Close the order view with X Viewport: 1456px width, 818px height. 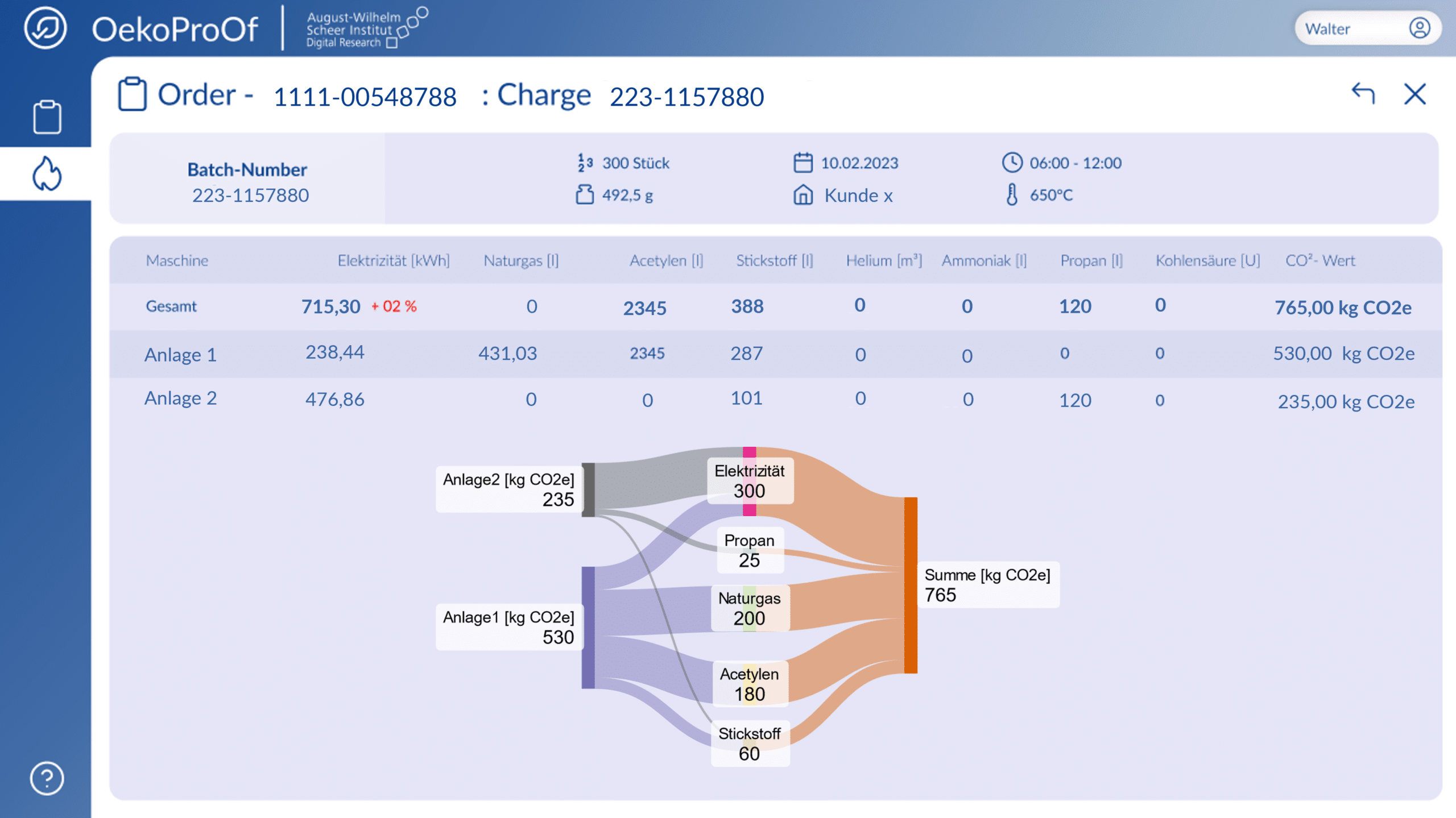[x=1414, y=94]
